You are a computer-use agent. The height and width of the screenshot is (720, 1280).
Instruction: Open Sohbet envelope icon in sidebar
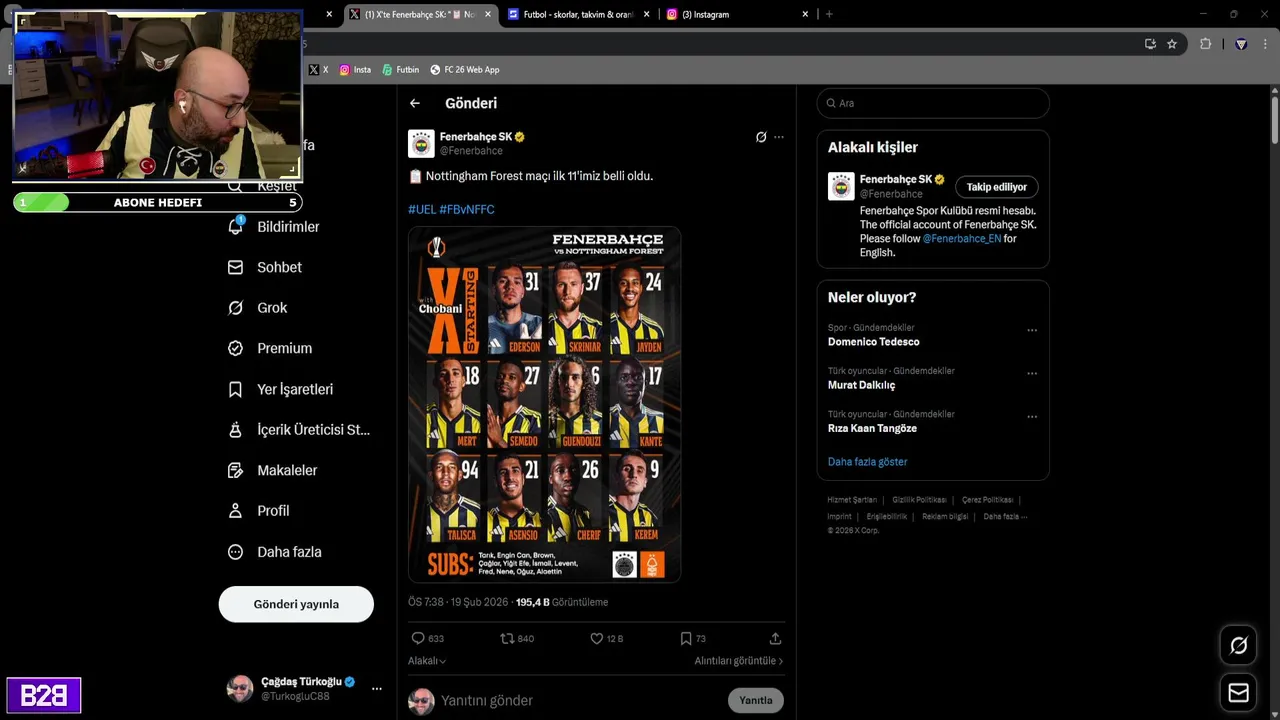point(235,267)
